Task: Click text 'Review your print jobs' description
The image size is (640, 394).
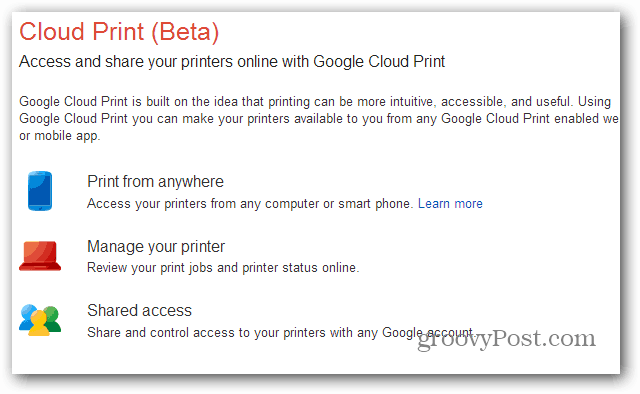Action: (223, 268)
